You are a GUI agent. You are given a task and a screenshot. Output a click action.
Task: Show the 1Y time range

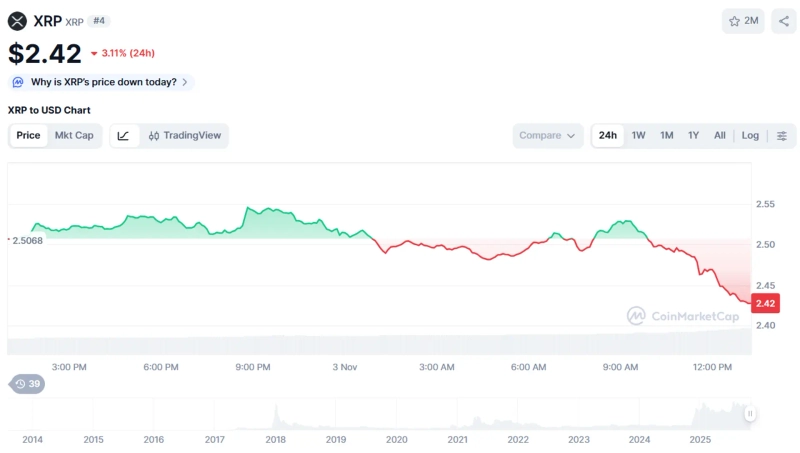click(x=693, y=136)
